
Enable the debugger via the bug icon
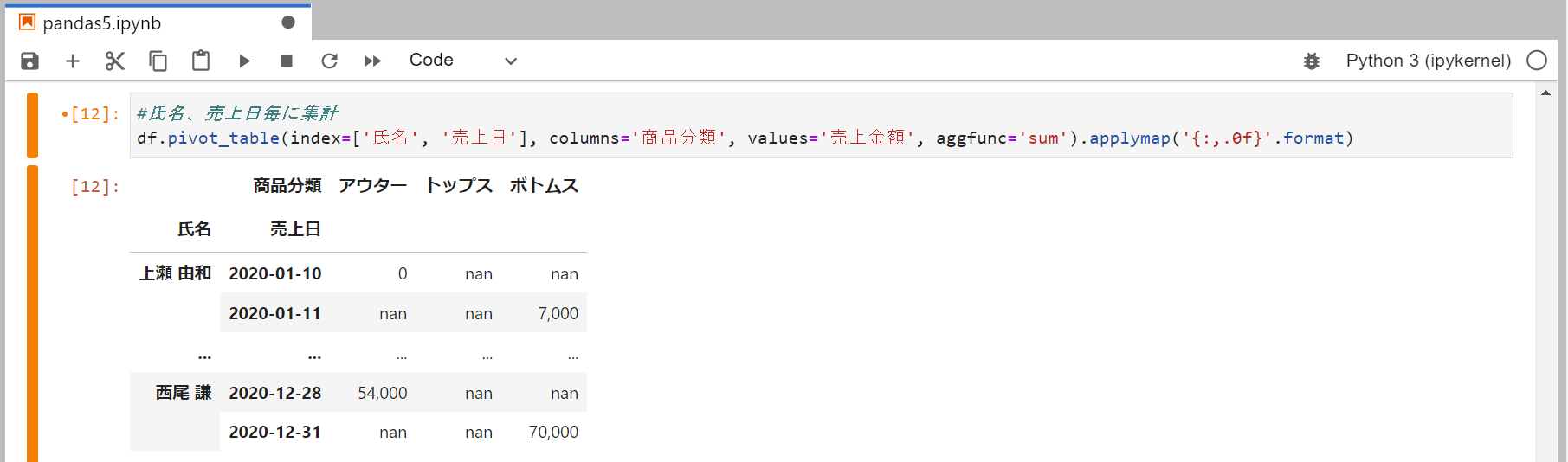1312,61
